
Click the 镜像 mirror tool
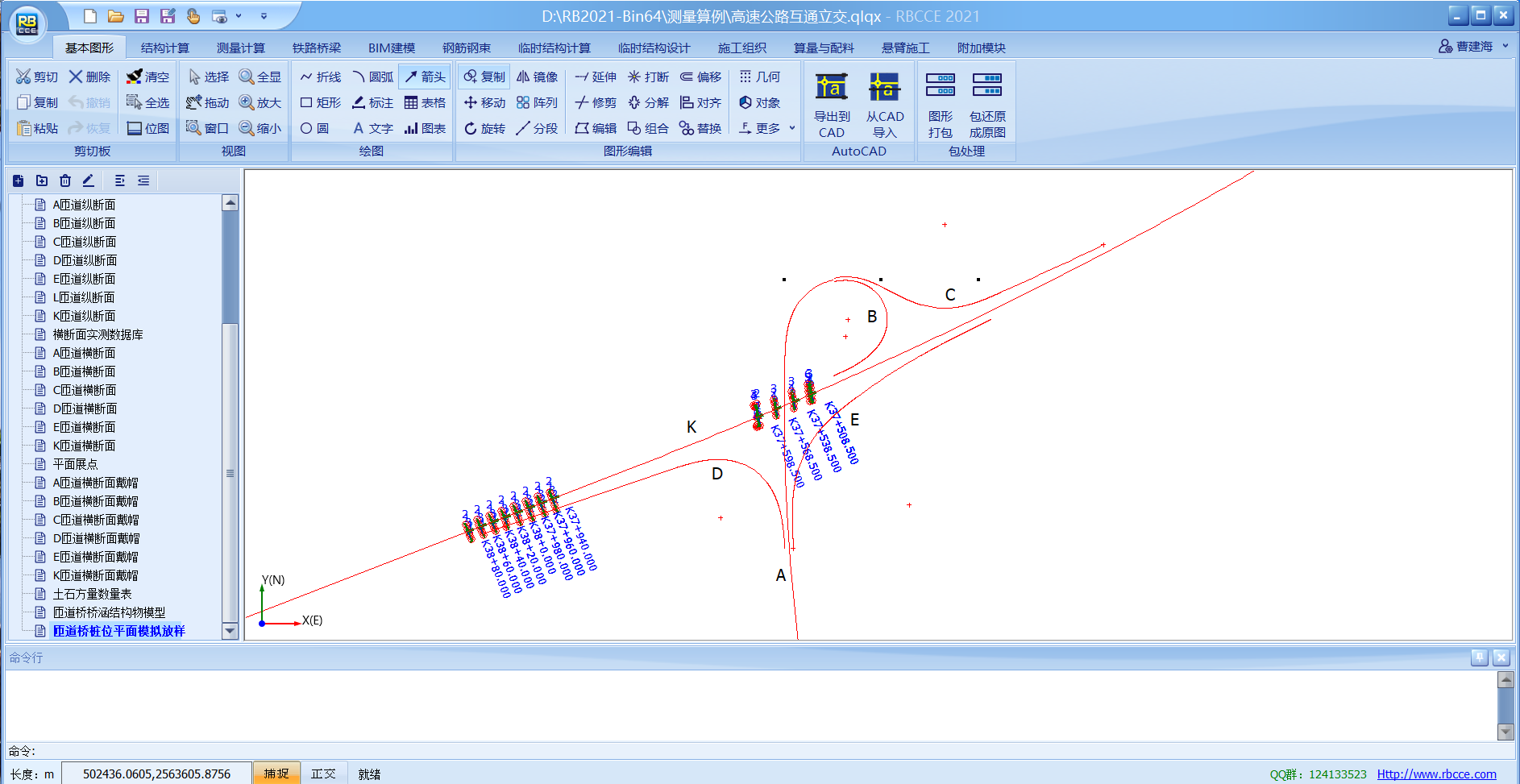(x=537, y=77)
